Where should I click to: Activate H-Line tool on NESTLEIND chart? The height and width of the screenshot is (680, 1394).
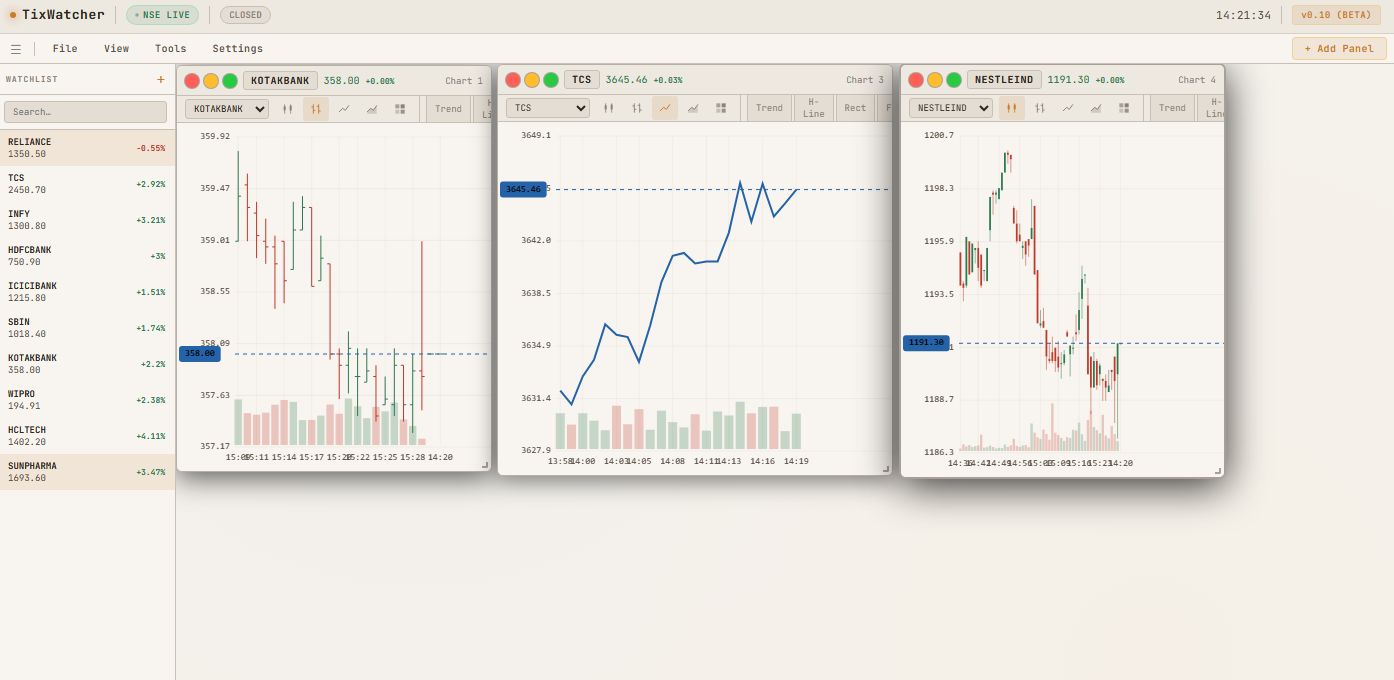tap(1213, 107)
